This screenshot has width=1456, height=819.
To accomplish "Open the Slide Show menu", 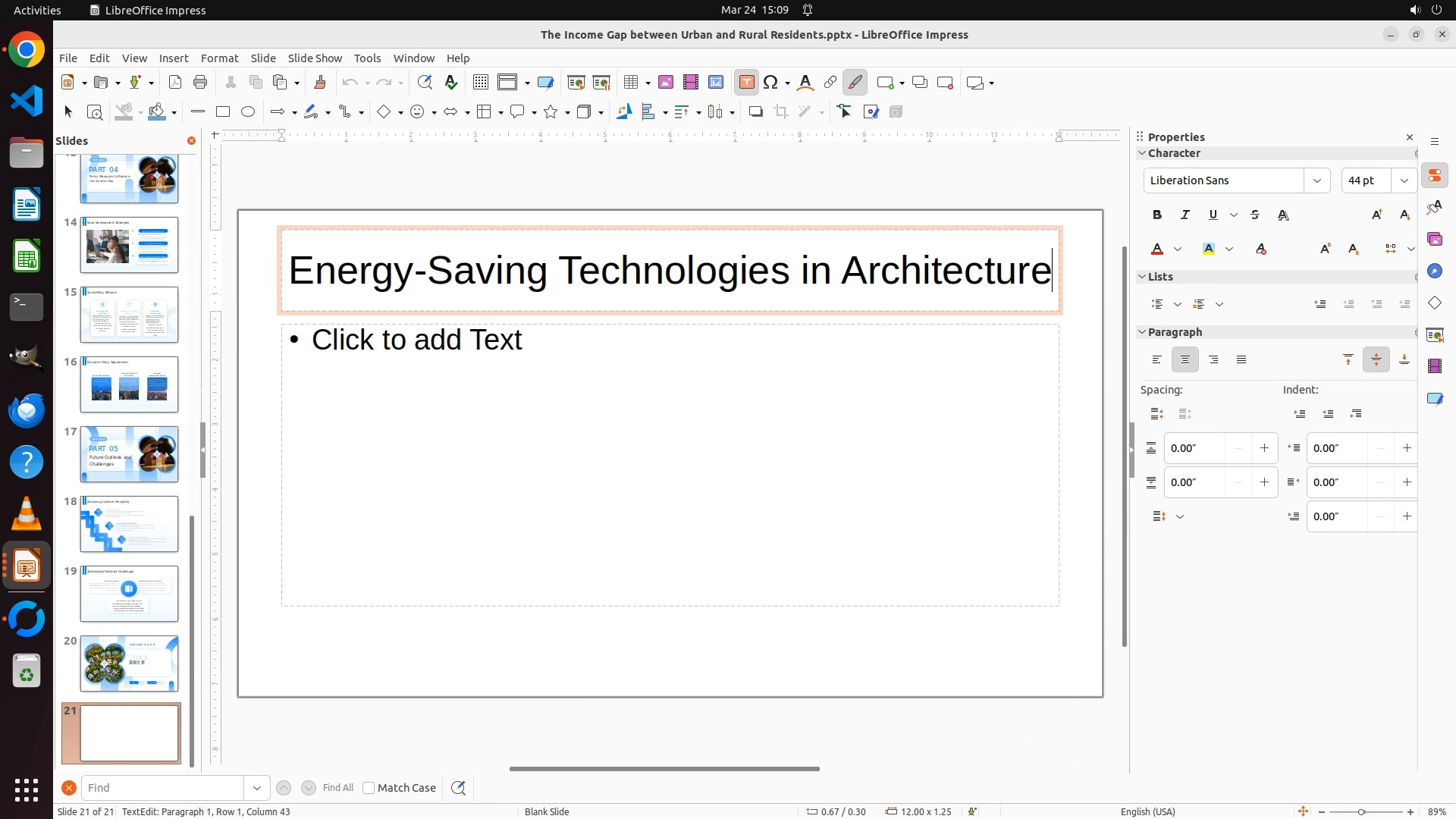I will [x=315, y=58].
